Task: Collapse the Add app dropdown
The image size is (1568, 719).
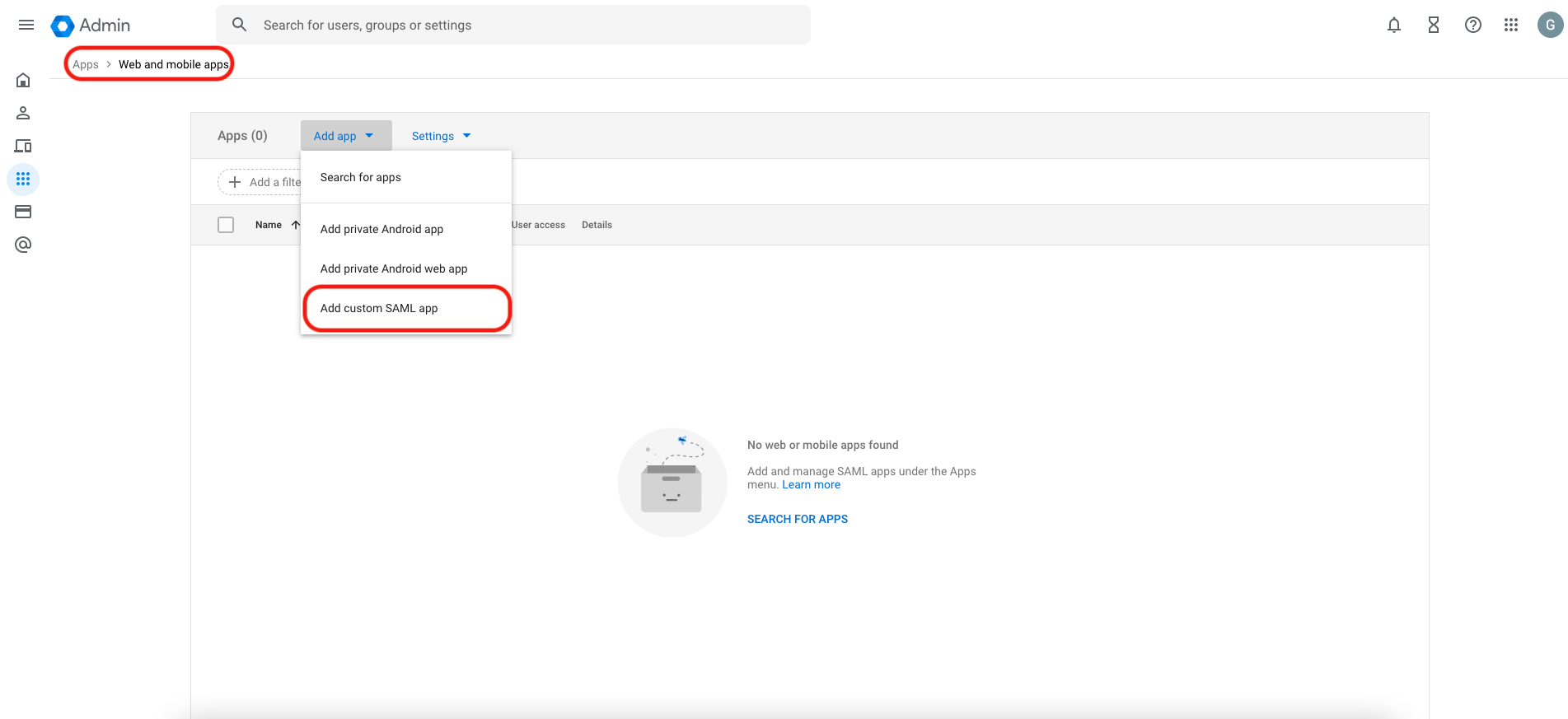Action: click(344, 136)
